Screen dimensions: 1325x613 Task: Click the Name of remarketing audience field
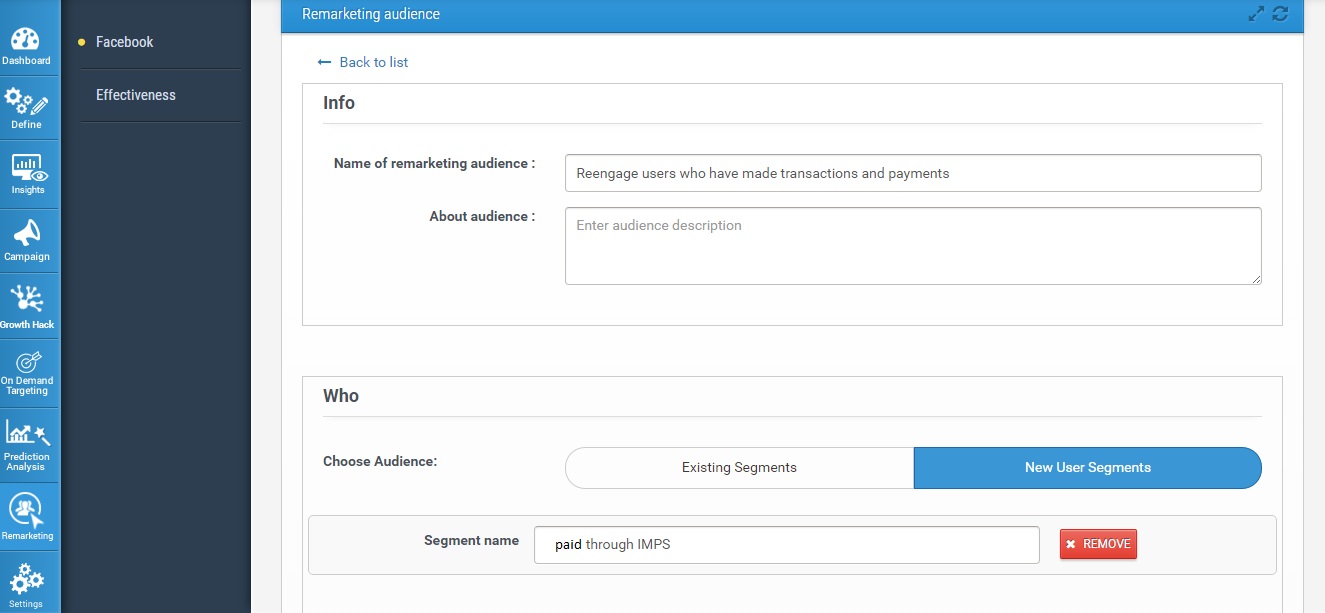pos(912,173)
